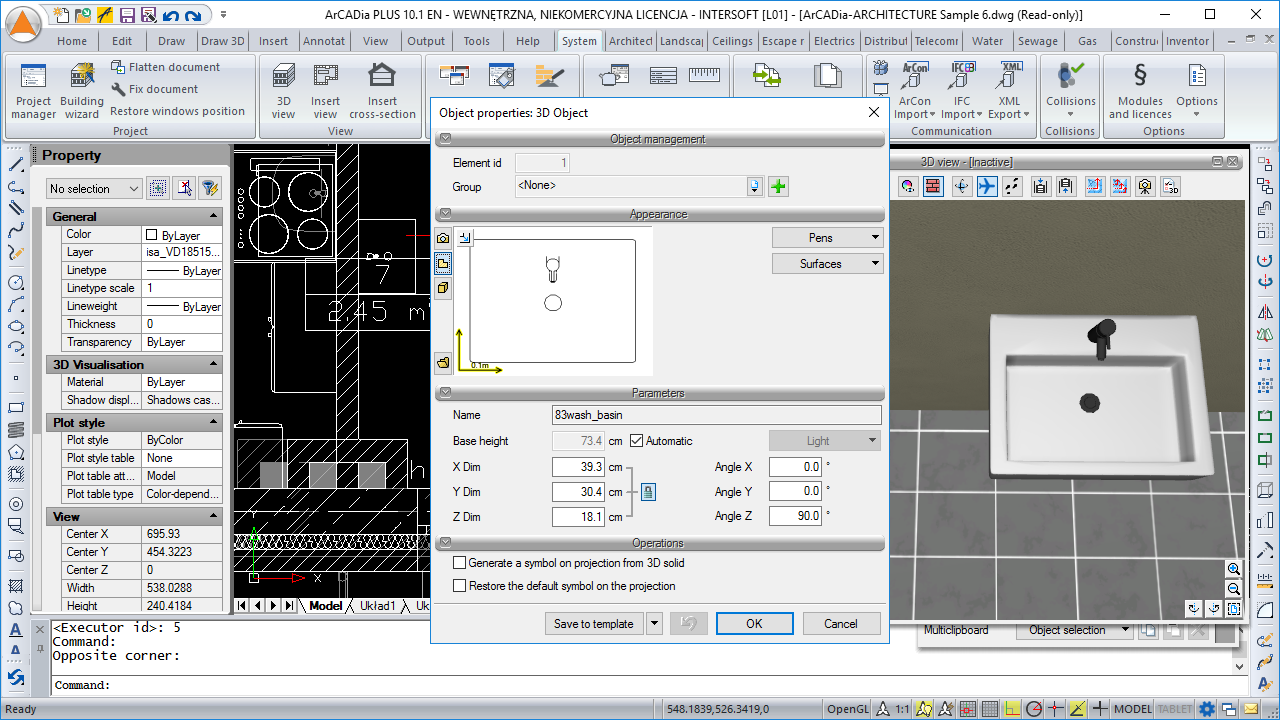Check Restore the default symbol on the projection

(x=460, y=586)
